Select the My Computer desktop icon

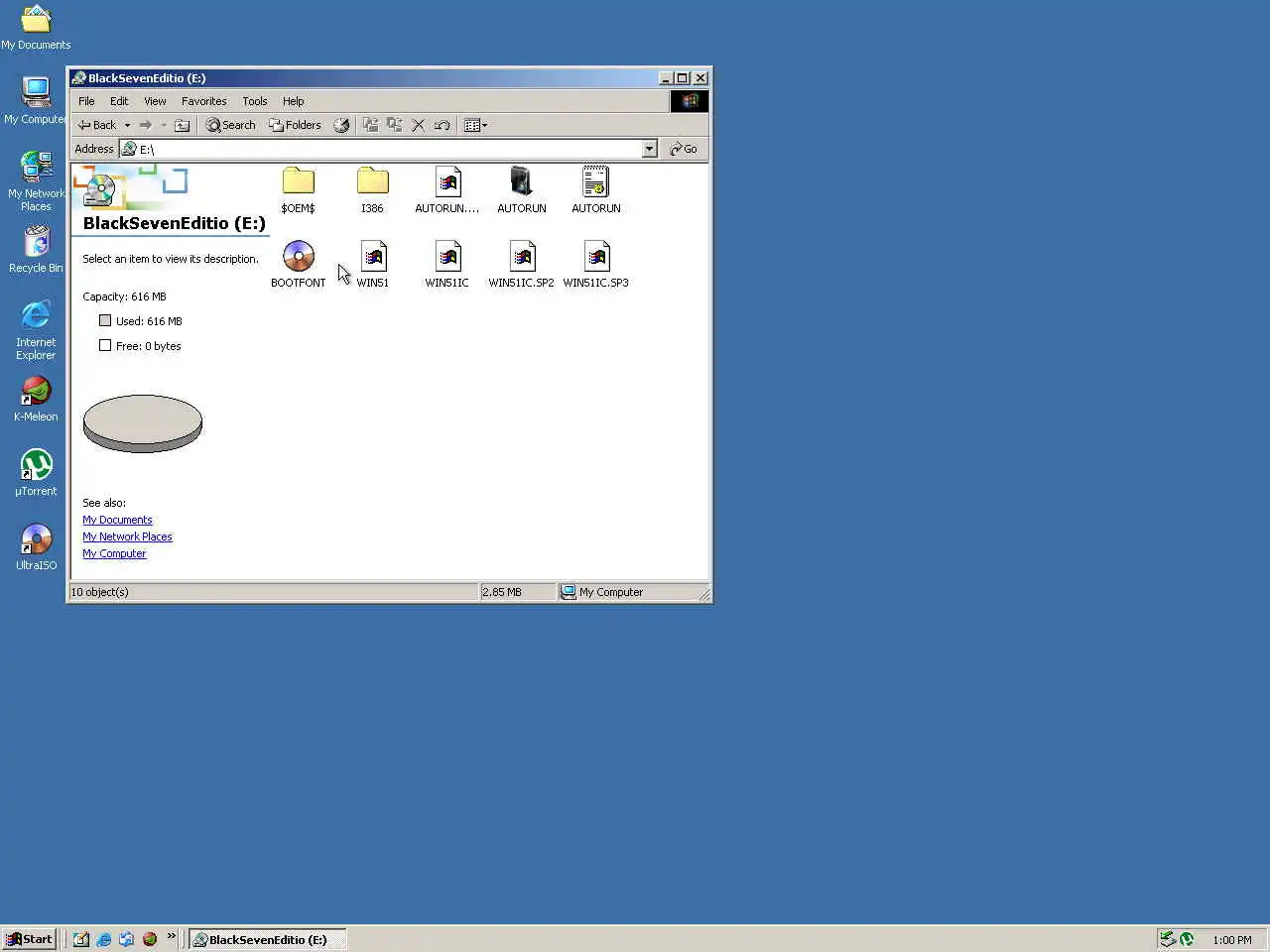[x=36, y=101]
